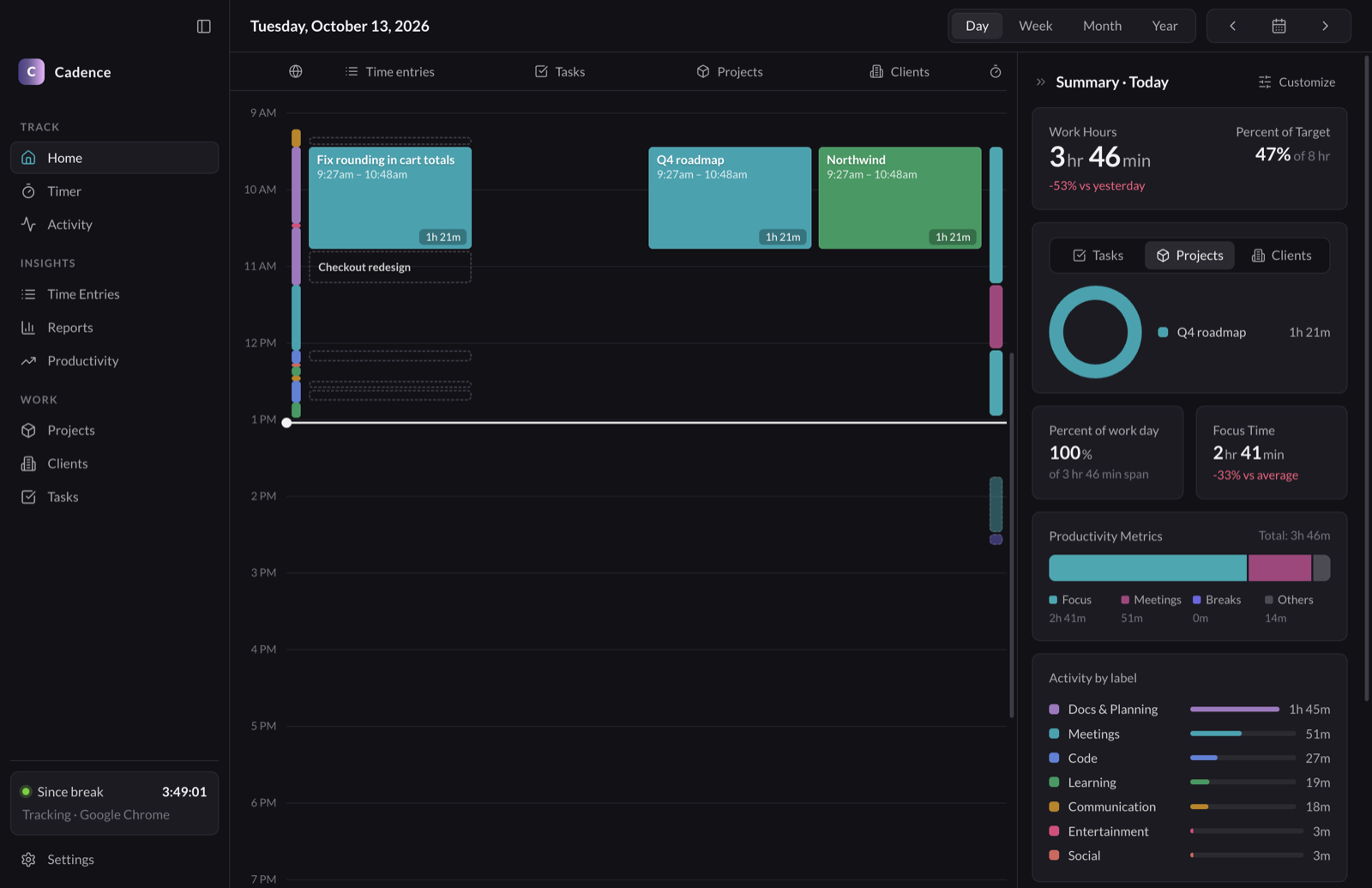Click the stopwatch icon in column header

(x=995, y=71)
